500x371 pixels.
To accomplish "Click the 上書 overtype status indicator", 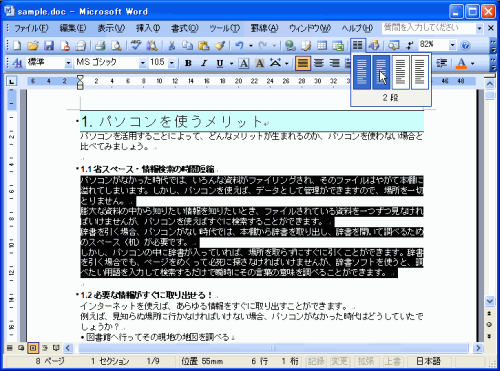I will (x=393, y=361).
